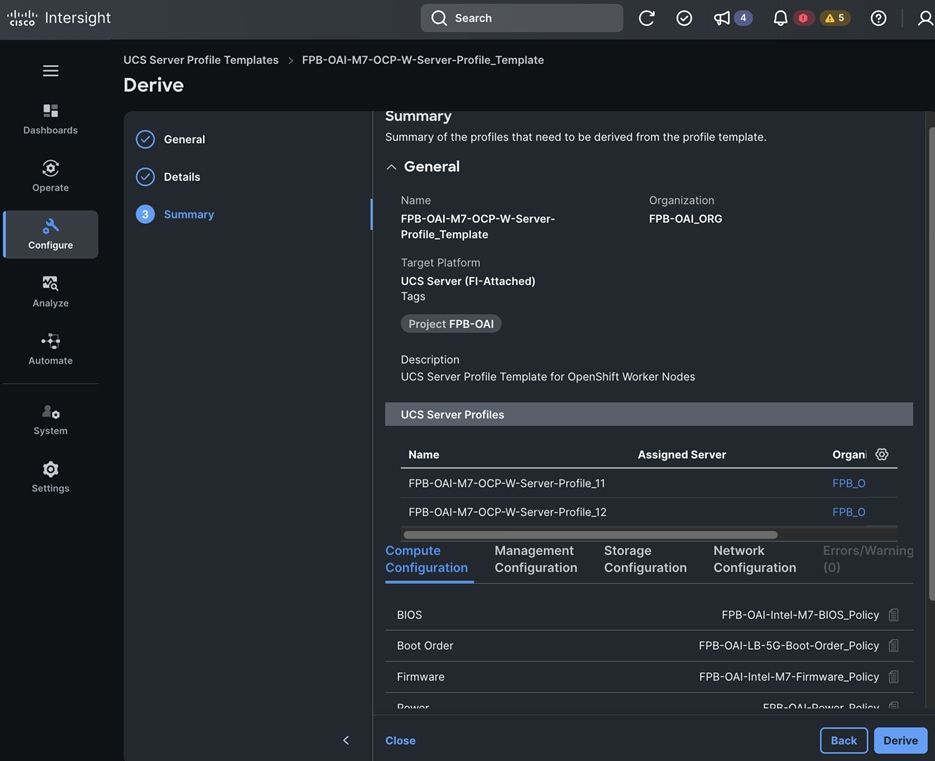Select the Summary wizard step
935x761 pixels.
click(x=175, y=215)
